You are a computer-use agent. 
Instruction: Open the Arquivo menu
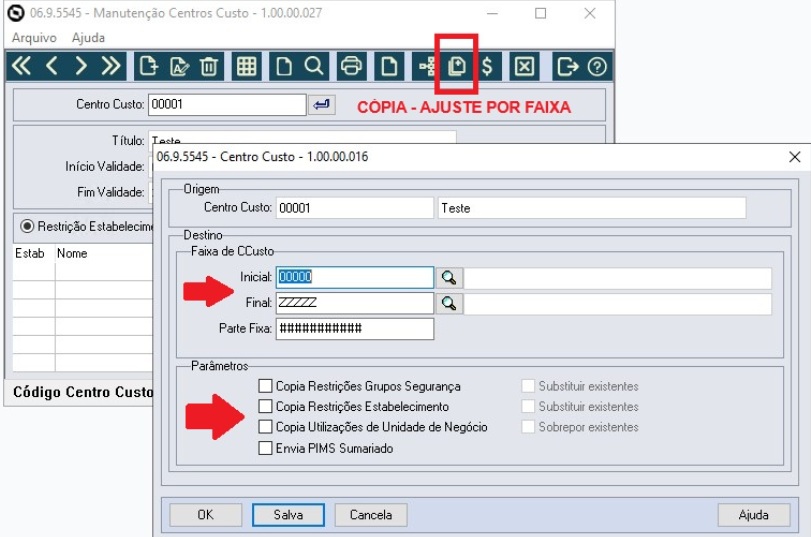coord(34,38)
